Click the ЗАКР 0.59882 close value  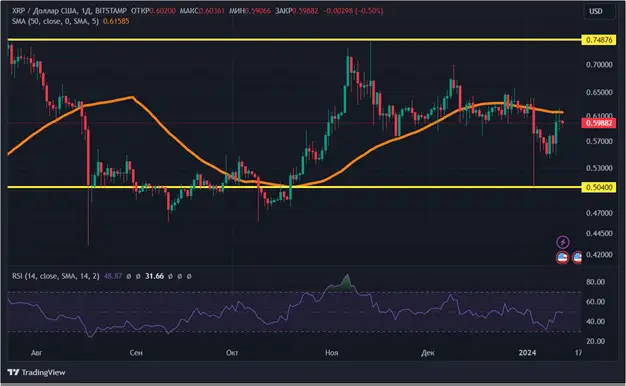[297, 11]
